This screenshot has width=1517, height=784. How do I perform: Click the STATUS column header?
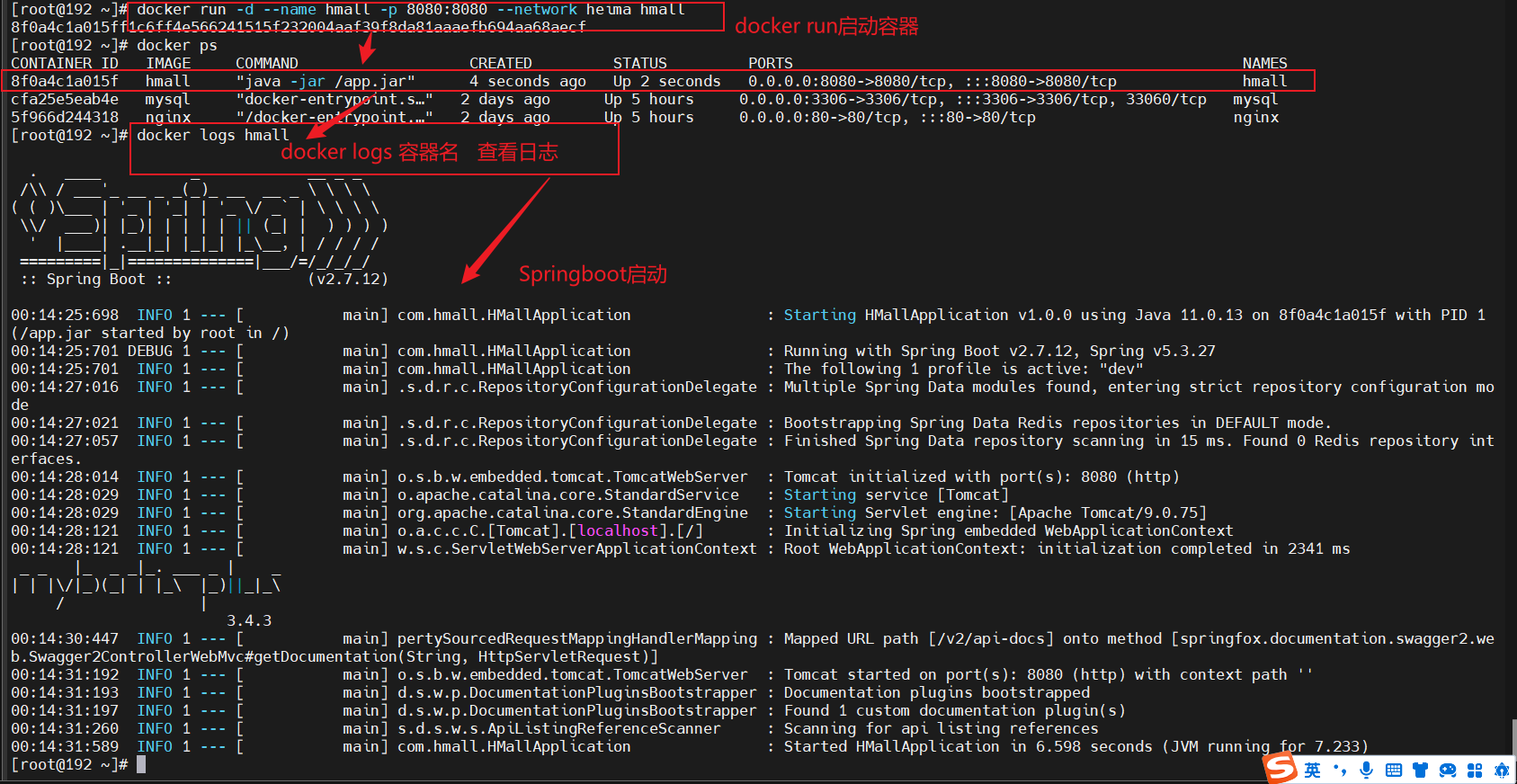click(640, 63)
